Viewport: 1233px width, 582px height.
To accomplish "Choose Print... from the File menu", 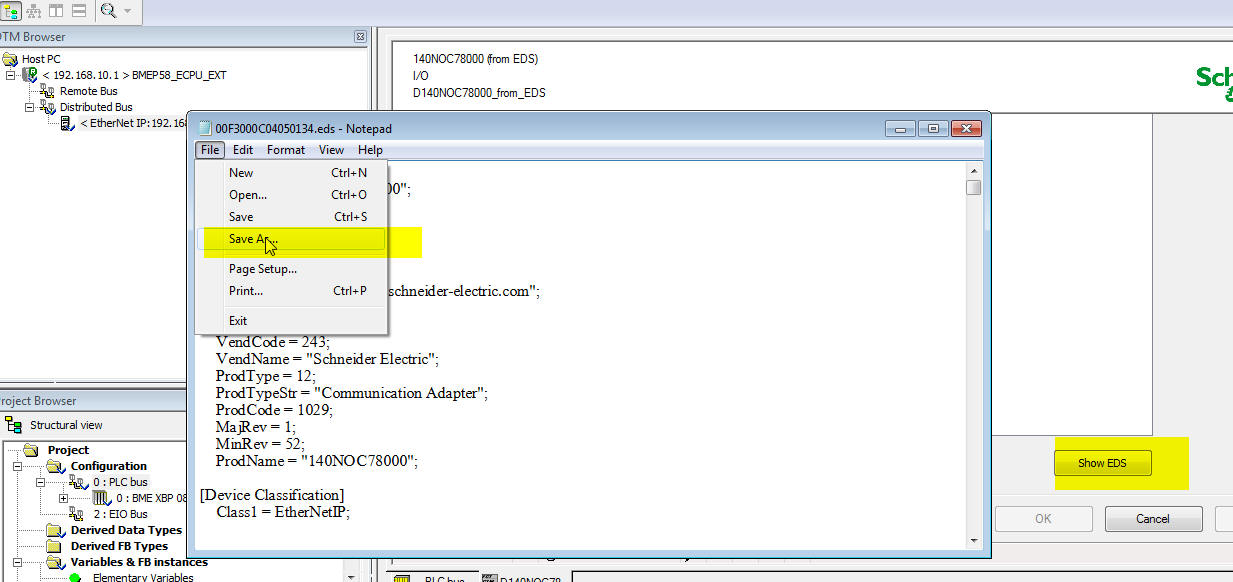I will (291, 291).
